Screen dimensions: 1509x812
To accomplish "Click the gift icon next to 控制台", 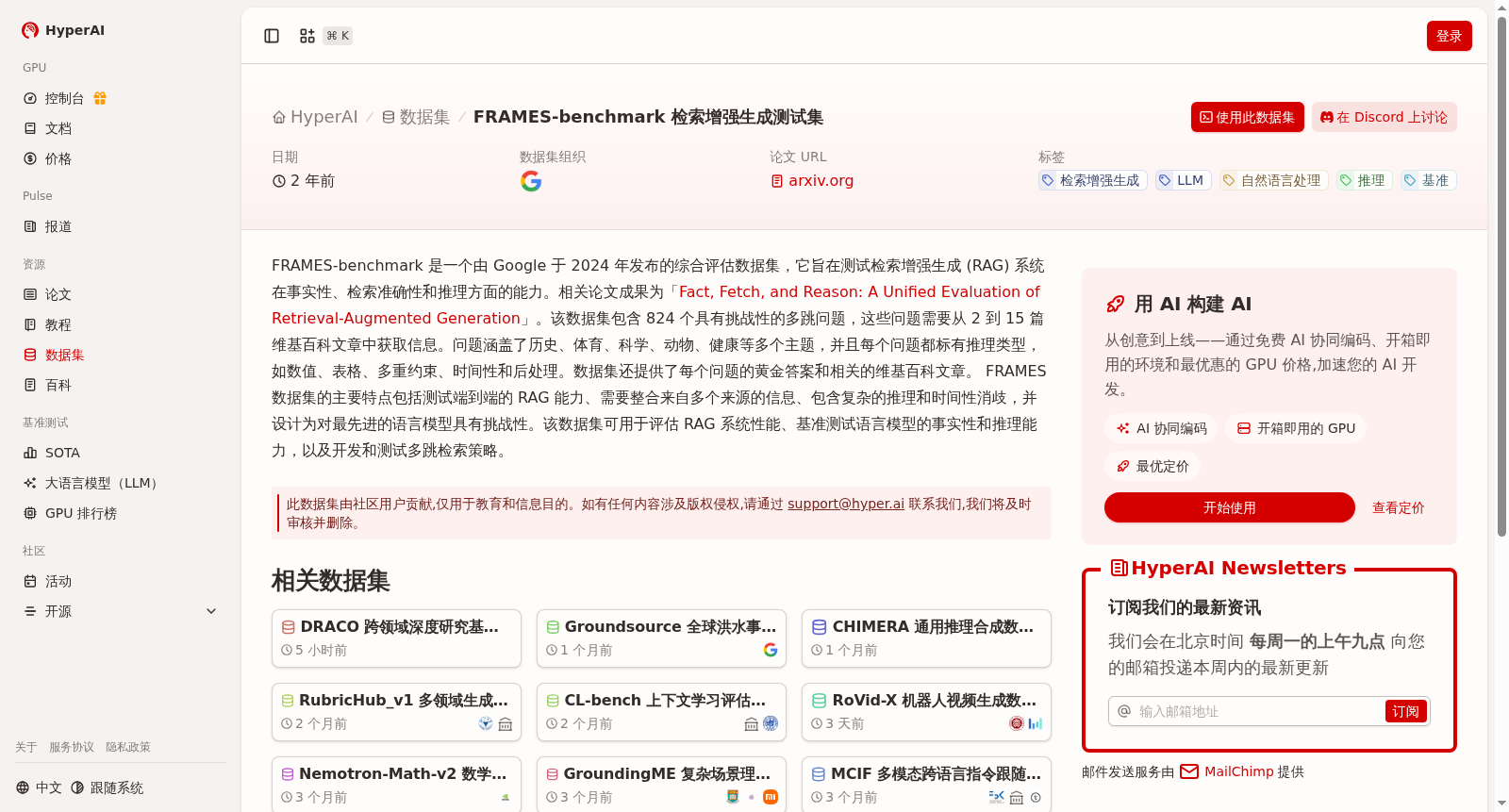I will 100,98.
